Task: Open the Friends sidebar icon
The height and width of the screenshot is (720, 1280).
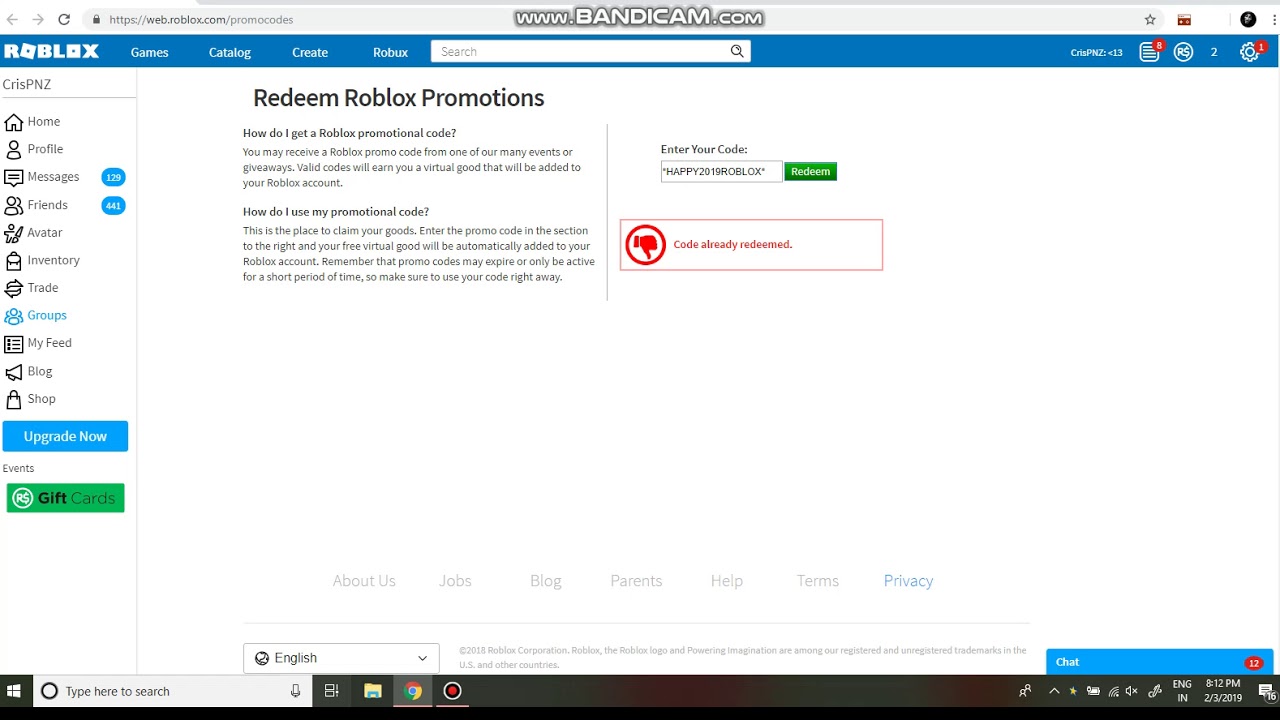Action: tap(13, 205)
